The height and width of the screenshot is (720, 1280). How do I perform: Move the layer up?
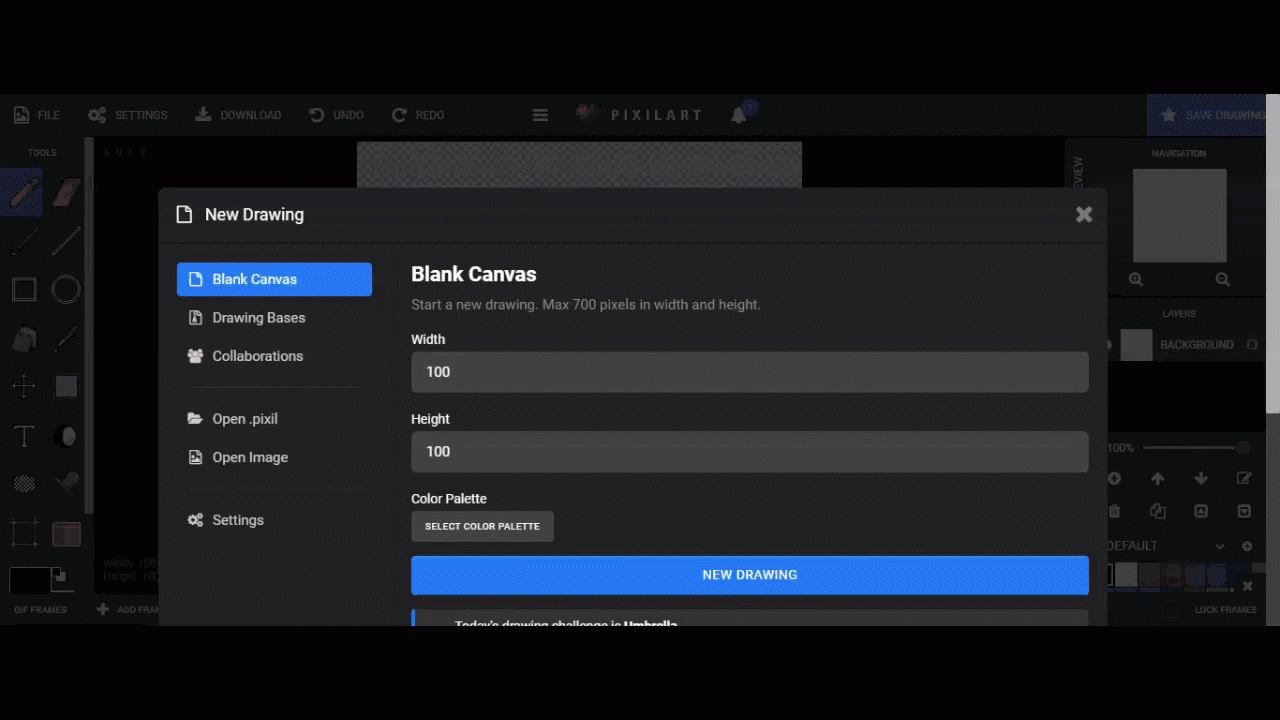1157,479
